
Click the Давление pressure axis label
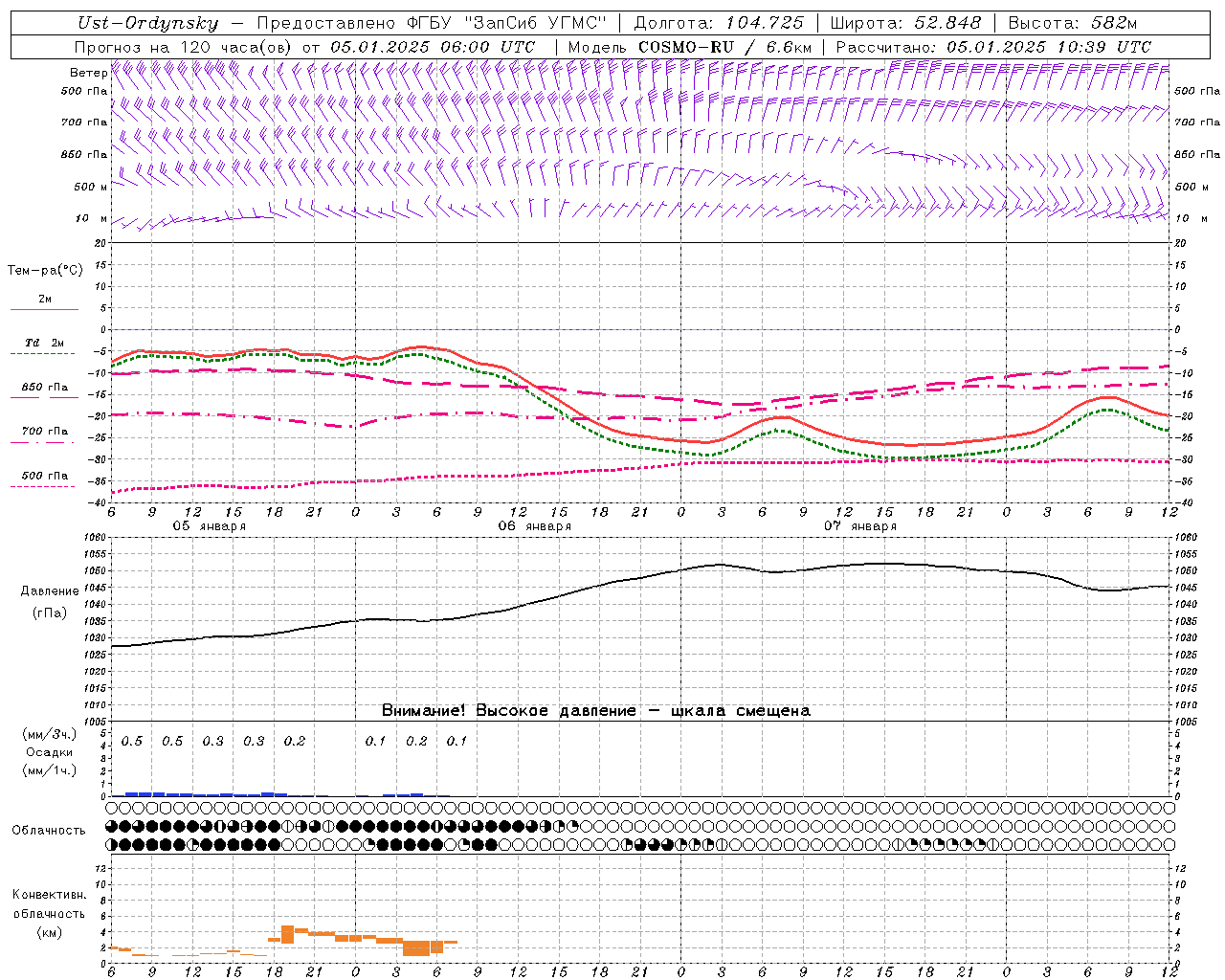[x=50, y=591]
